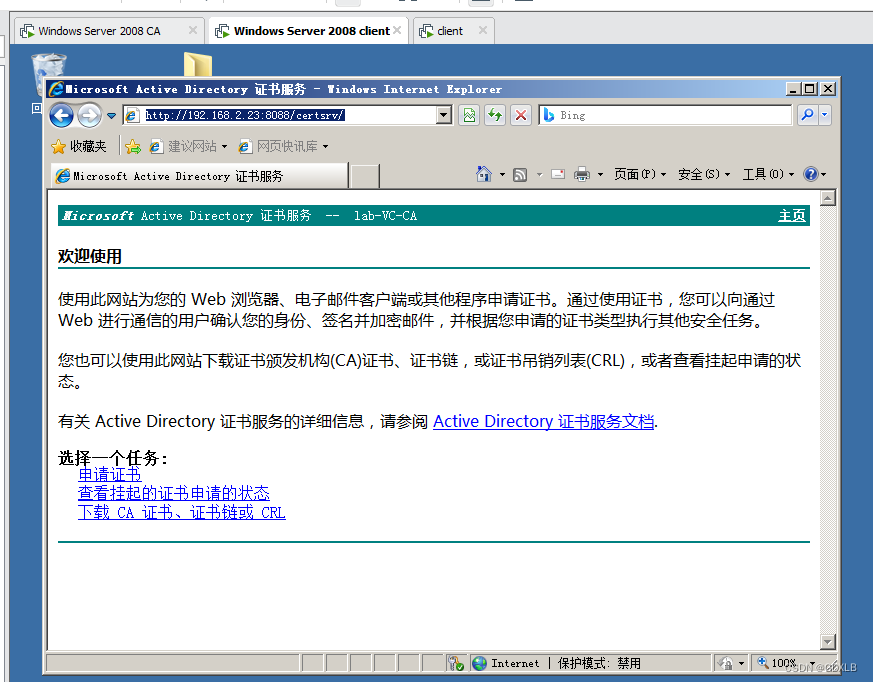Open a new blank tab
Image resolution: width=873 pixels, height=682 pixels.
(x=365, y=176)
